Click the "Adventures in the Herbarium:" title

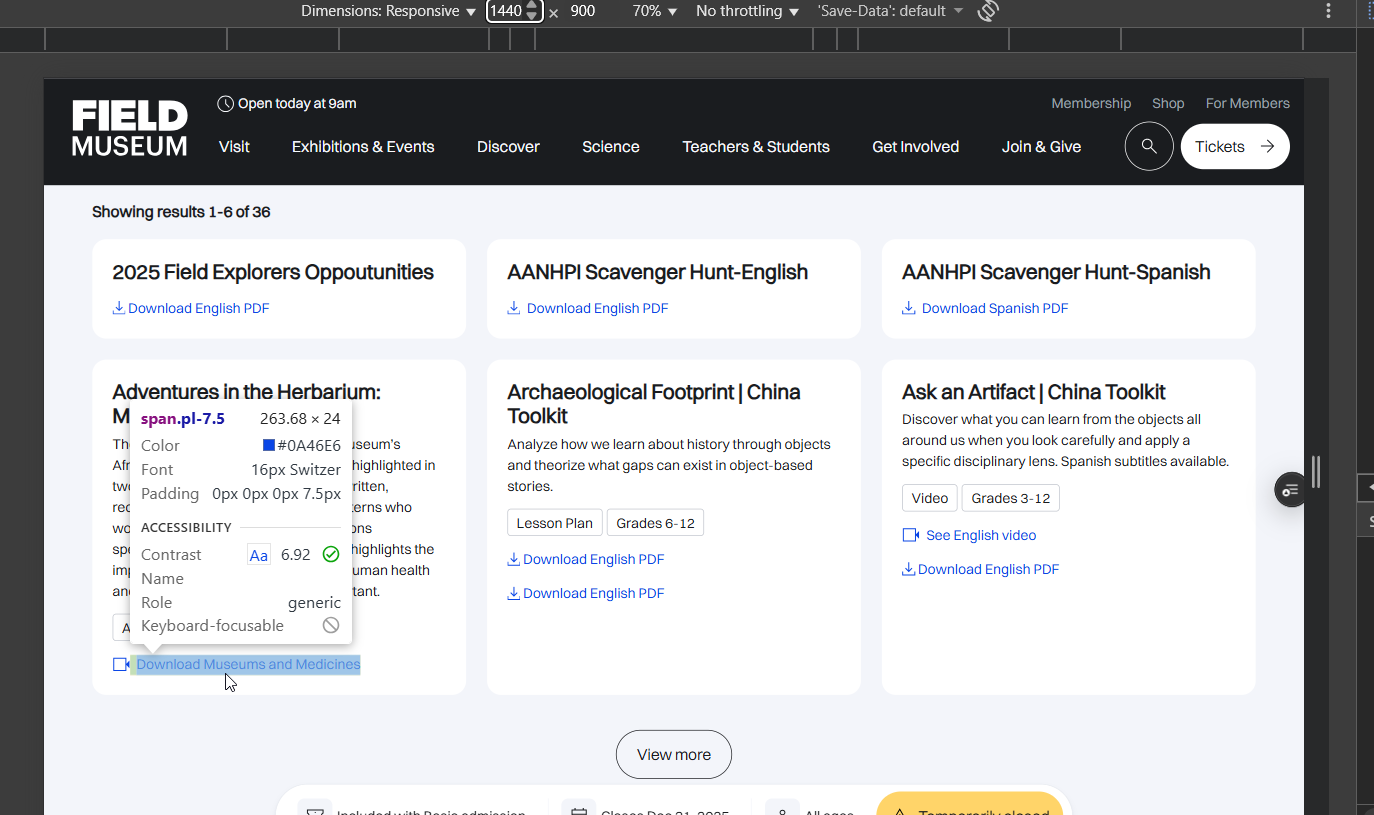coord(246,392)
